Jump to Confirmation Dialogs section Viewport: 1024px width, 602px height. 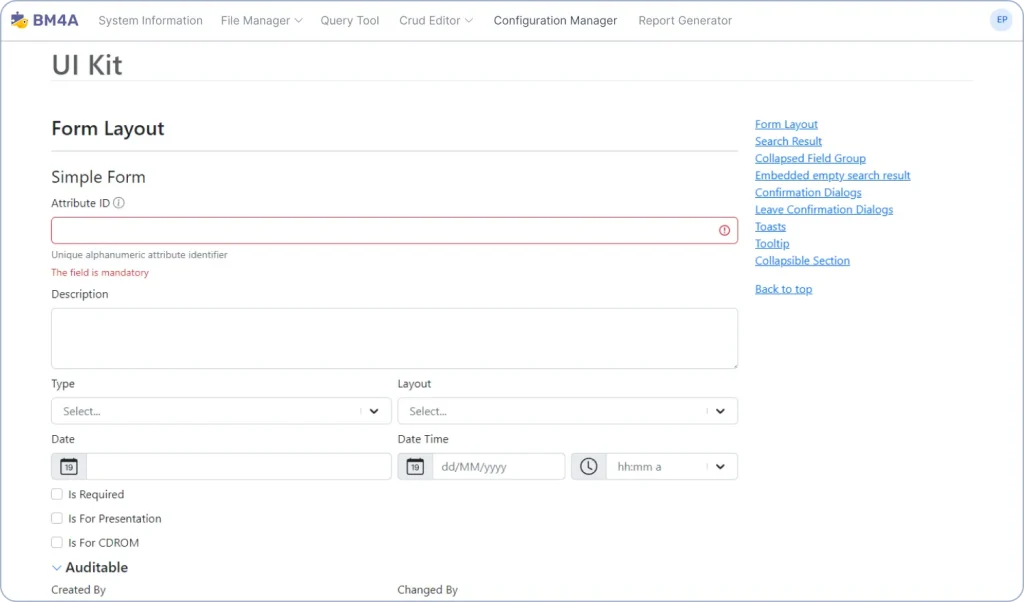pyautogui.click(x=808, y=192)
